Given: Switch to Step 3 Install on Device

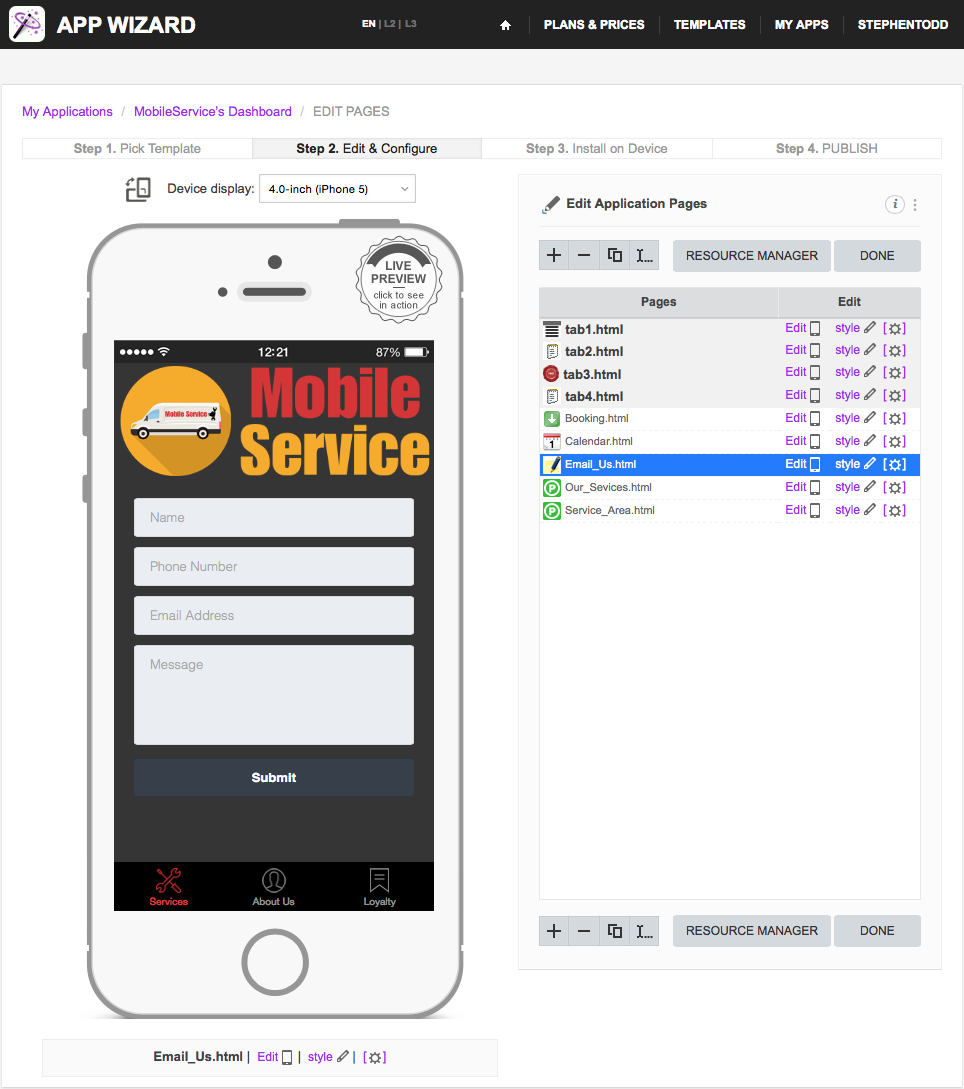Looking at the screenshot, I should (597, 149).
